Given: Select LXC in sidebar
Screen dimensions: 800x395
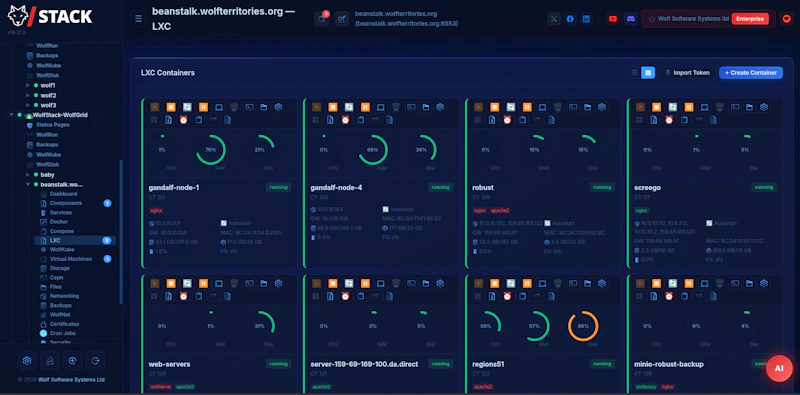Looking at the screenshot, I should click(x=75, y=240).
